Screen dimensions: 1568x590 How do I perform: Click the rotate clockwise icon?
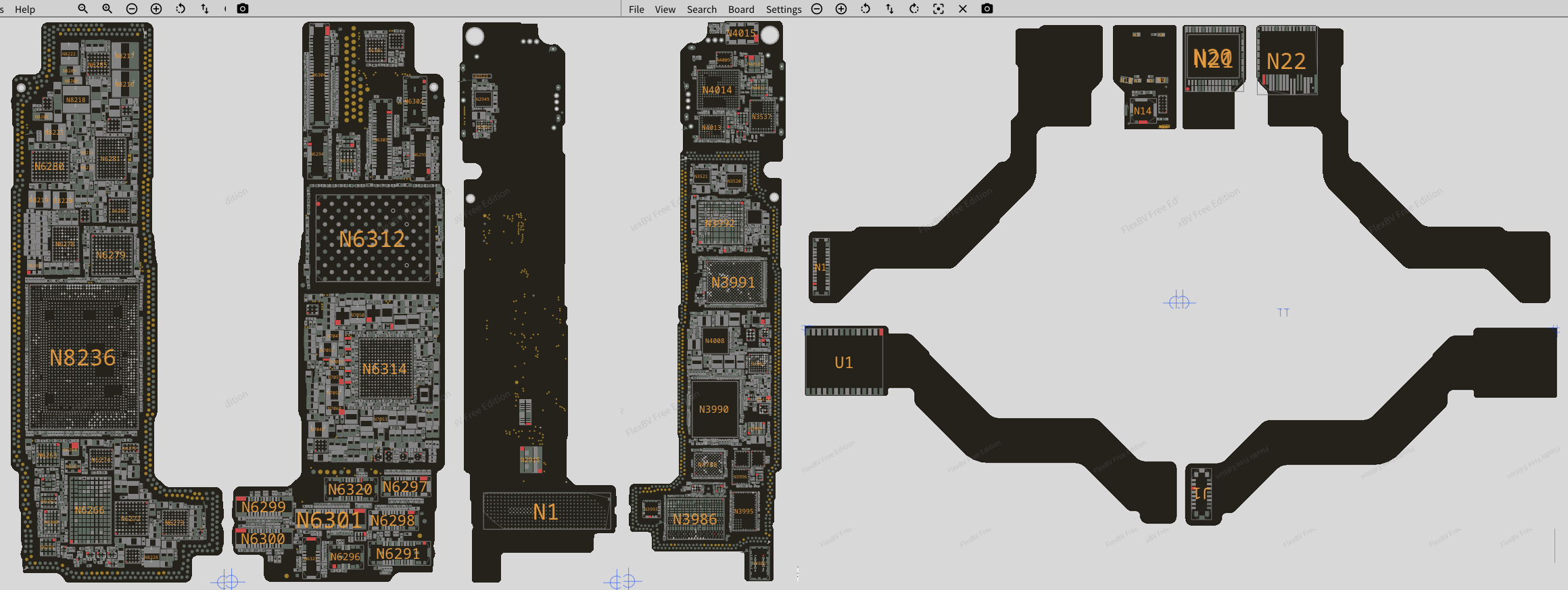pyautogui.click(x=914, y=9)
